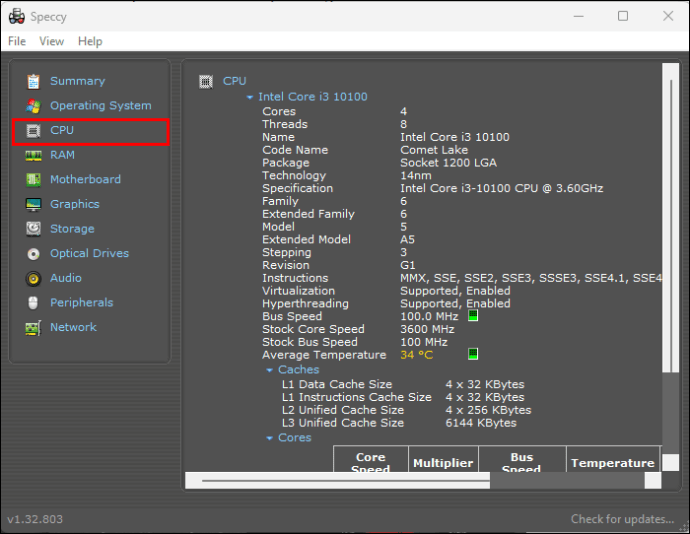Viewport: 690px width, 534px height.
Task: Click the Operating System Windows flag icon
Action: pos(33,106)
